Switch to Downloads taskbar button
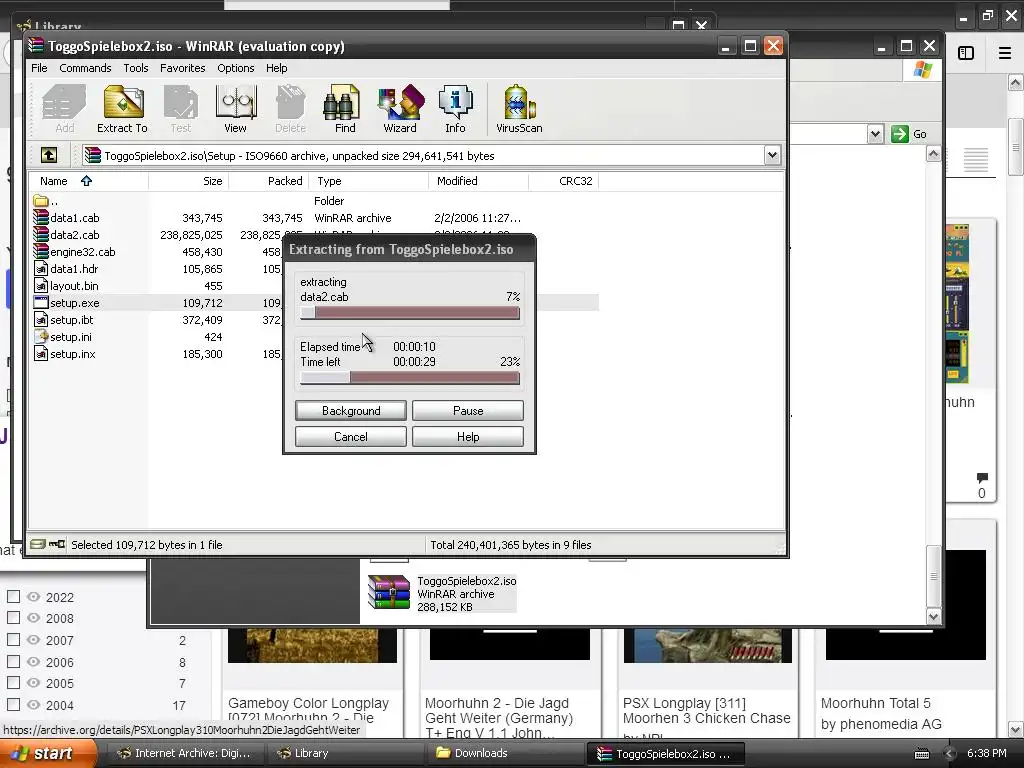The image size is (1024, 768). (x=505, y=753)
